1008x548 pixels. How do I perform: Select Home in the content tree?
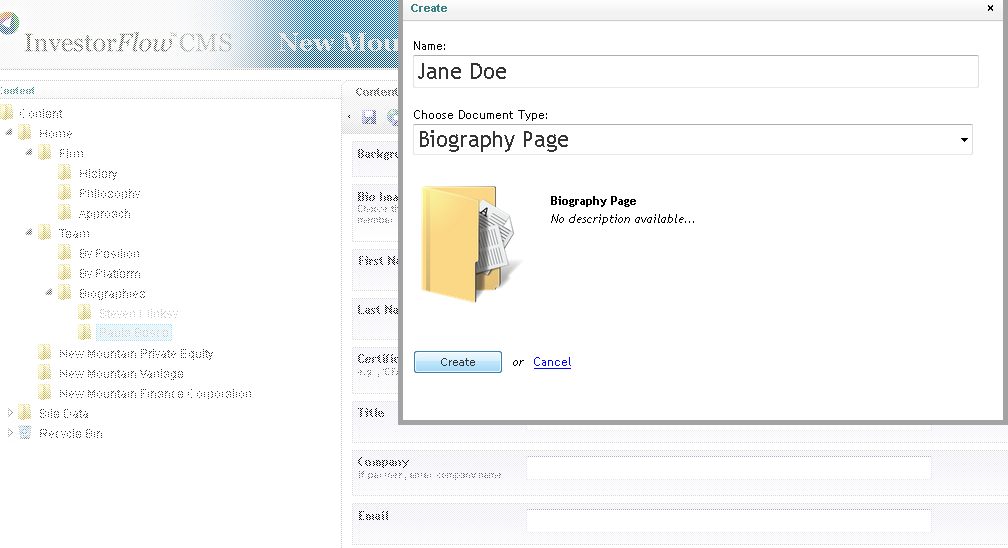[x=55, y=134]
